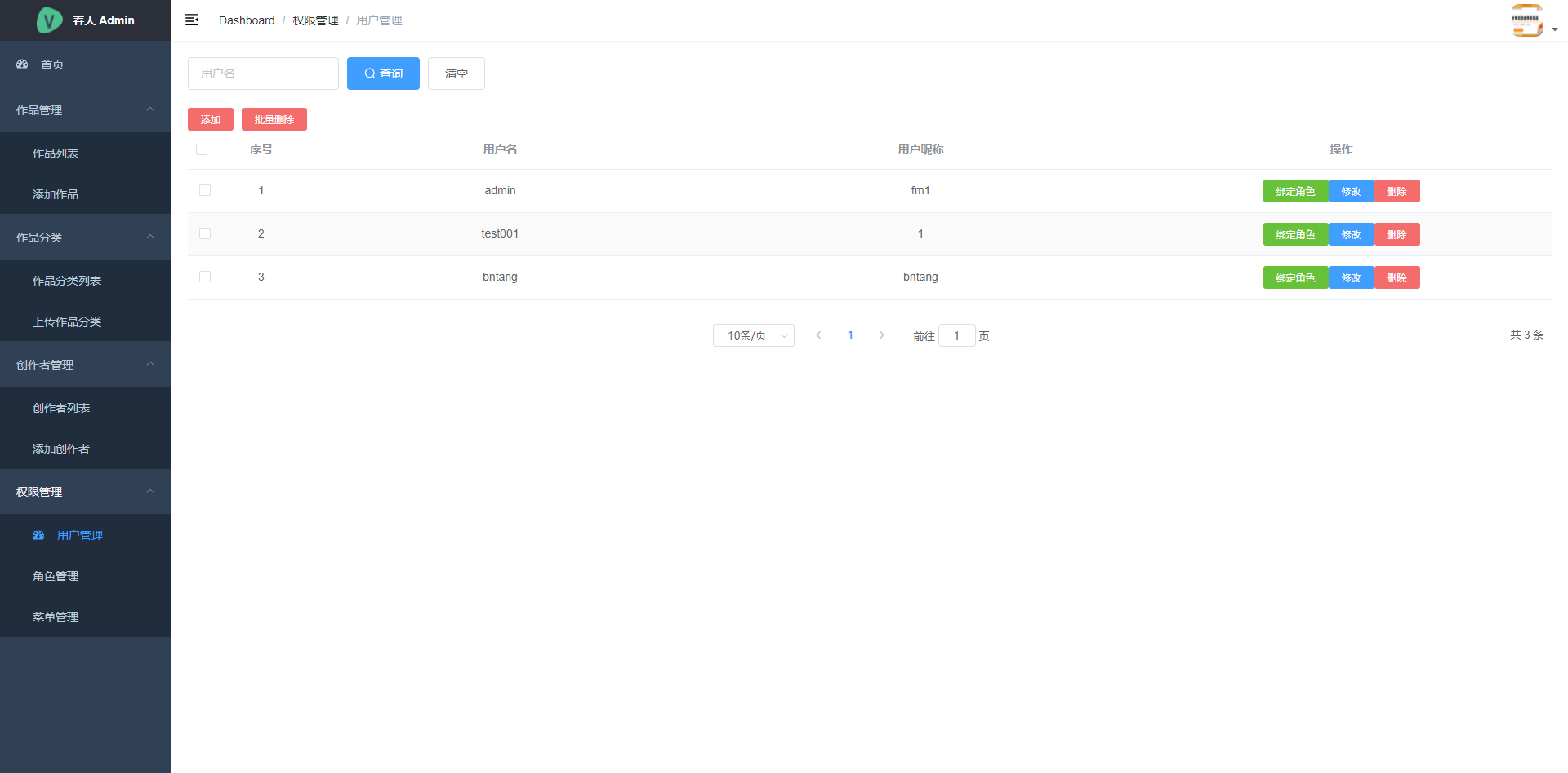Click the dashboard icon beside 首页

[22, 64]
